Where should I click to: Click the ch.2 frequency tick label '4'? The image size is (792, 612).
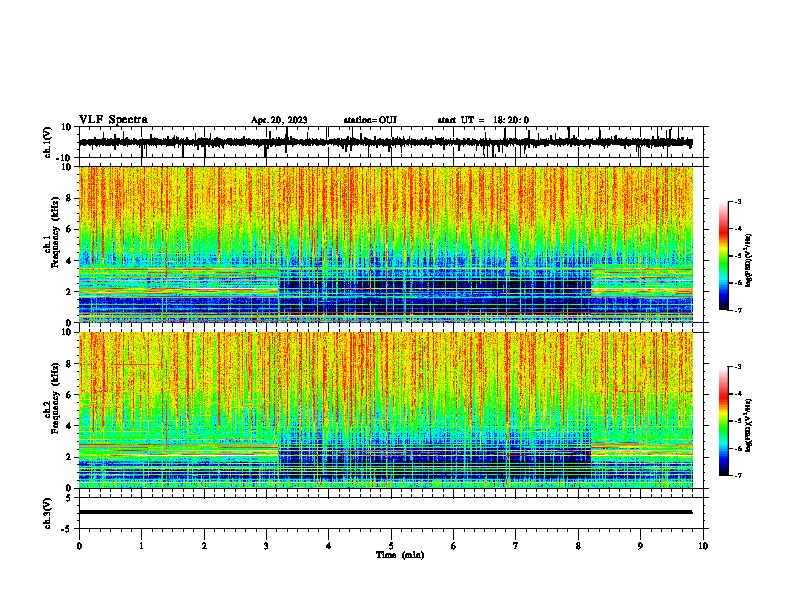coord(69,427)
